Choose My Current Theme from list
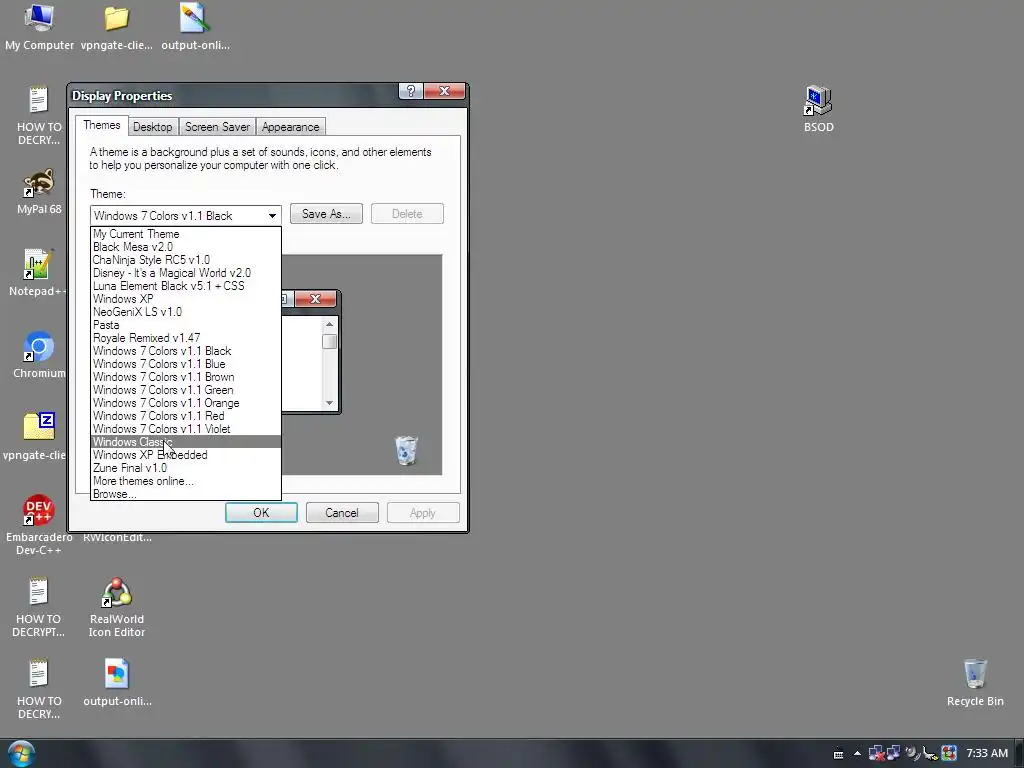The height and width of the screenshot is (768, 1024). pos(185,234)
